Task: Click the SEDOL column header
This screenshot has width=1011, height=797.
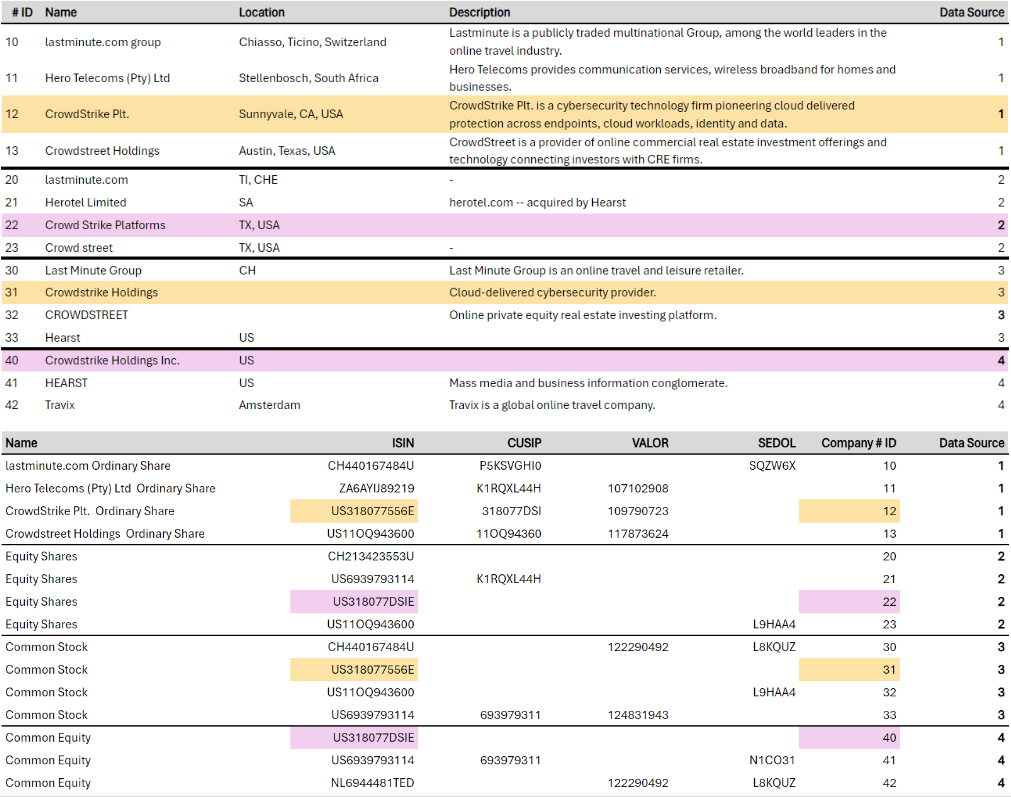Action: tap(776, 443)
